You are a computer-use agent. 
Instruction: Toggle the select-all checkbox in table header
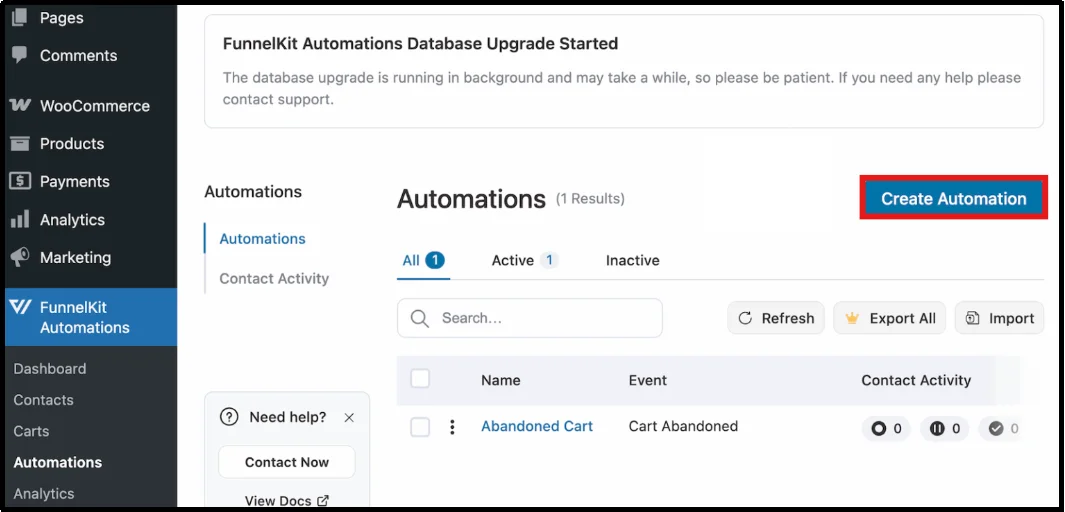[420, 379]
